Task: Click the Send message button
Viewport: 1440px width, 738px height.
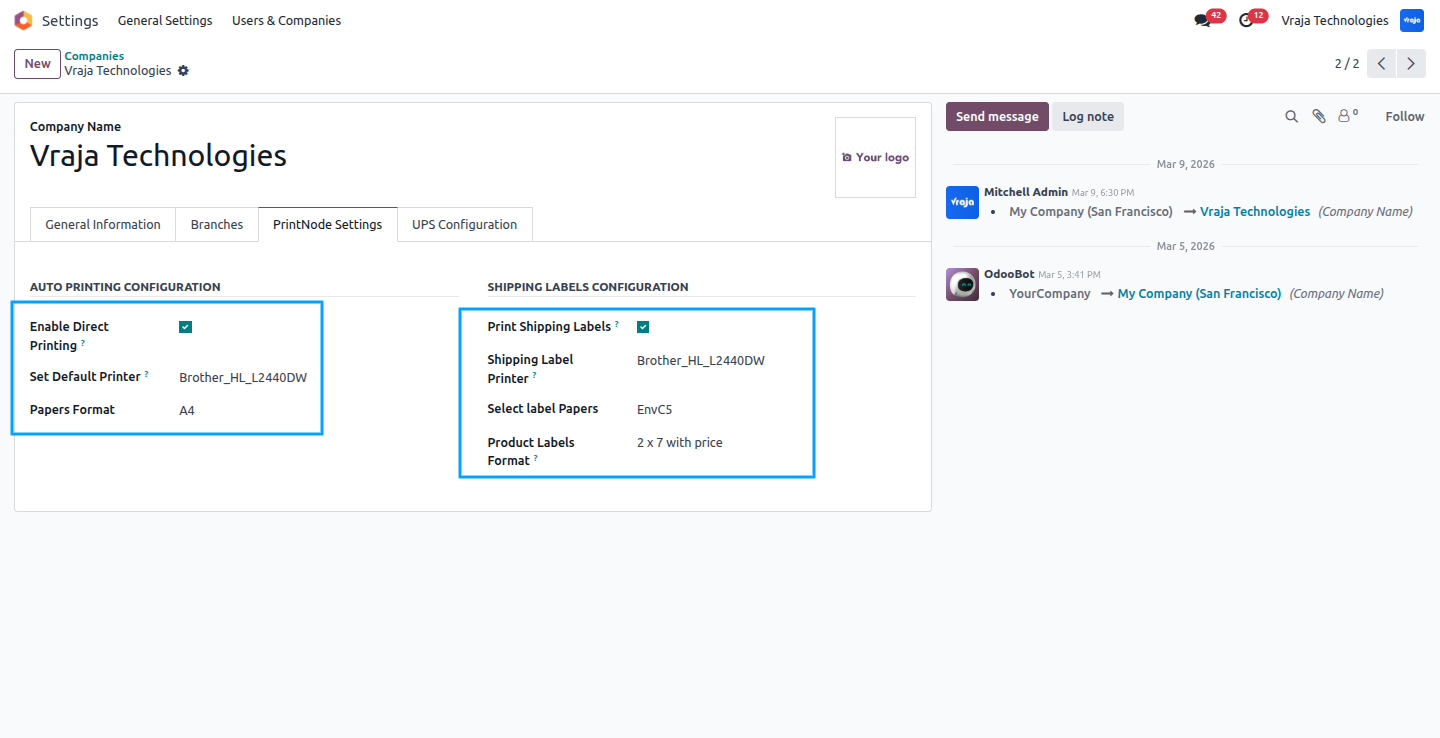Action: (997, 117)
